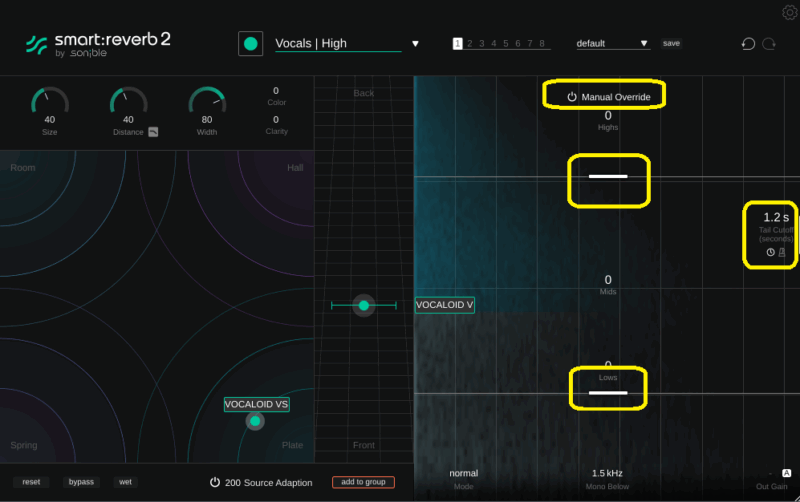Select state slot 5
This screenshot has height=502, width=800.
pyautogui.click(x=506, y=44)
